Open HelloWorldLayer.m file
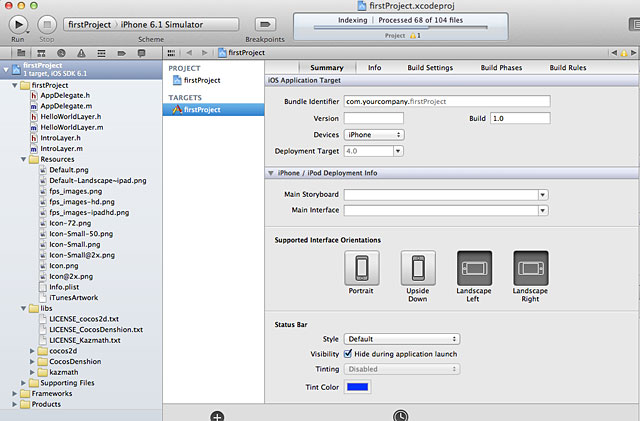Screen dimensions: 640x421 [x=71, y=127]
